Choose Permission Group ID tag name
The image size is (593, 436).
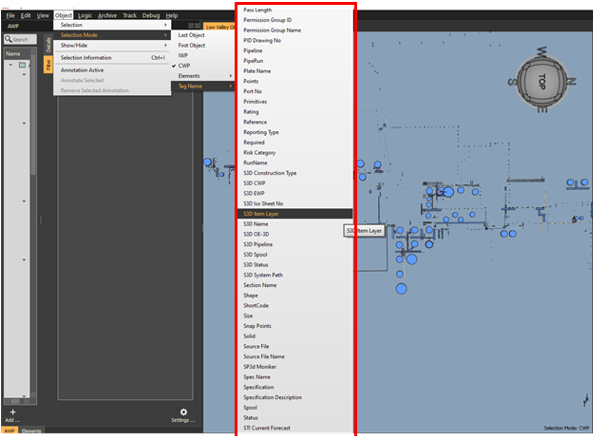[x=295, y=20]
